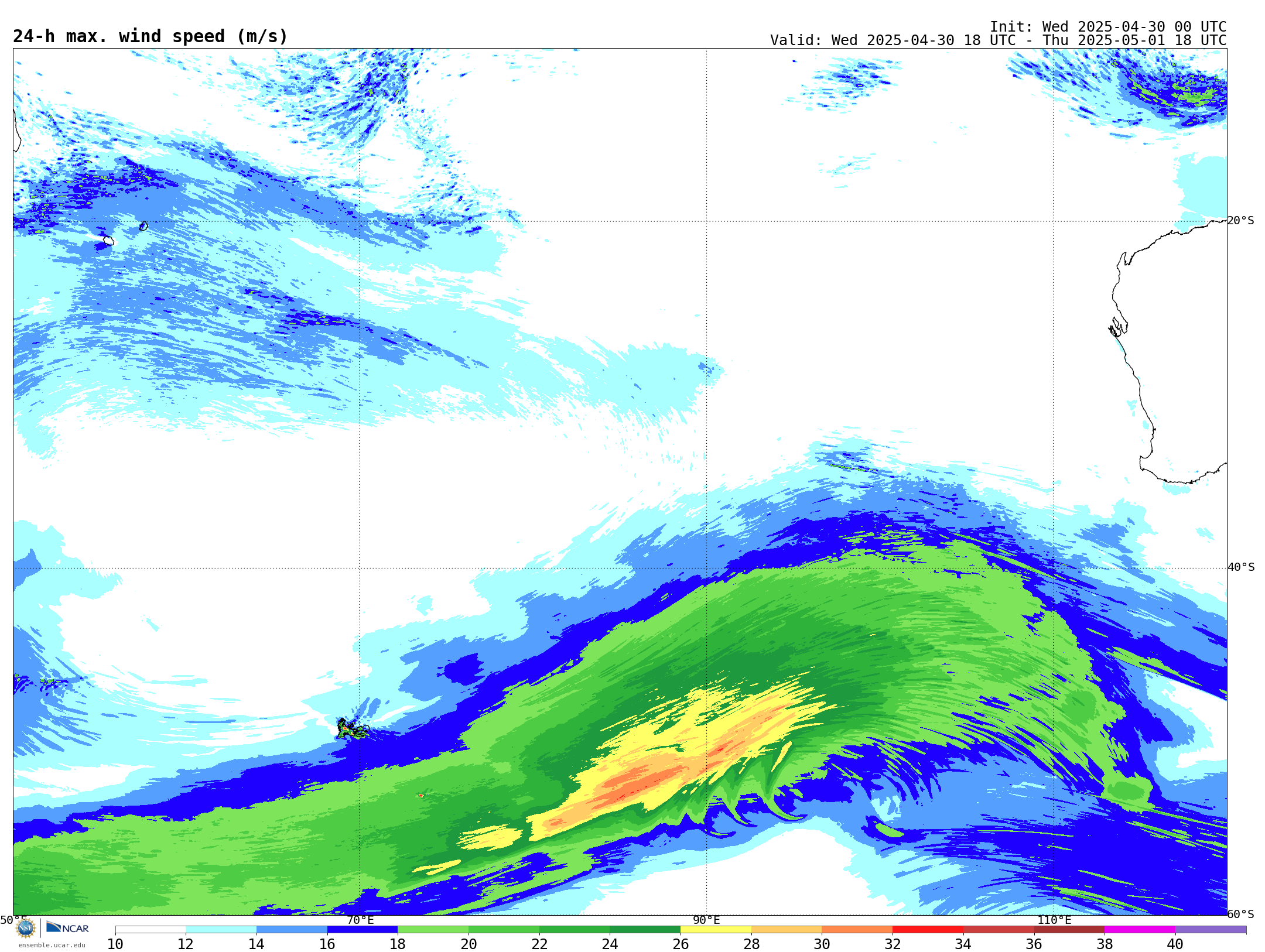Click the 60°S latitude label
This screenshot has height=952, width=1265.
pyautogui.click(x=1240, y=914)
